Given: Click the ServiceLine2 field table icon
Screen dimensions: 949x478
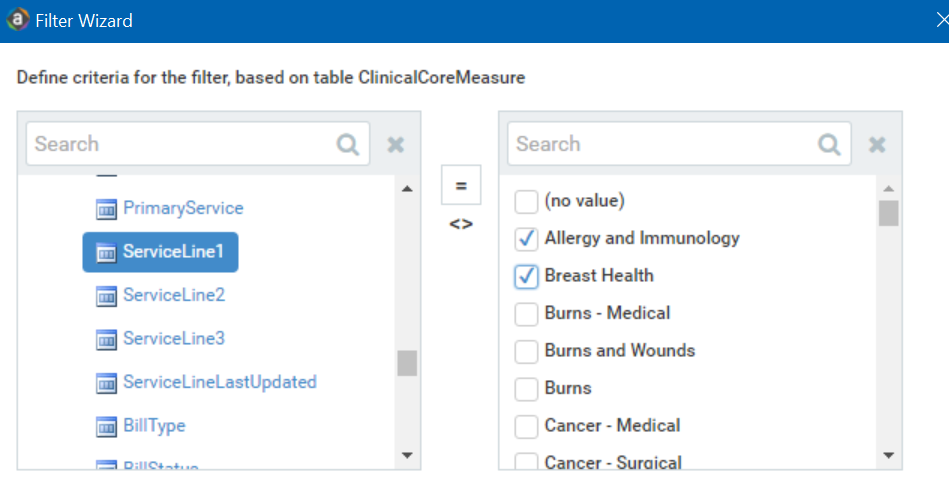Looking at the screenshot, I should pyautogui.click(x=106, y=296).
